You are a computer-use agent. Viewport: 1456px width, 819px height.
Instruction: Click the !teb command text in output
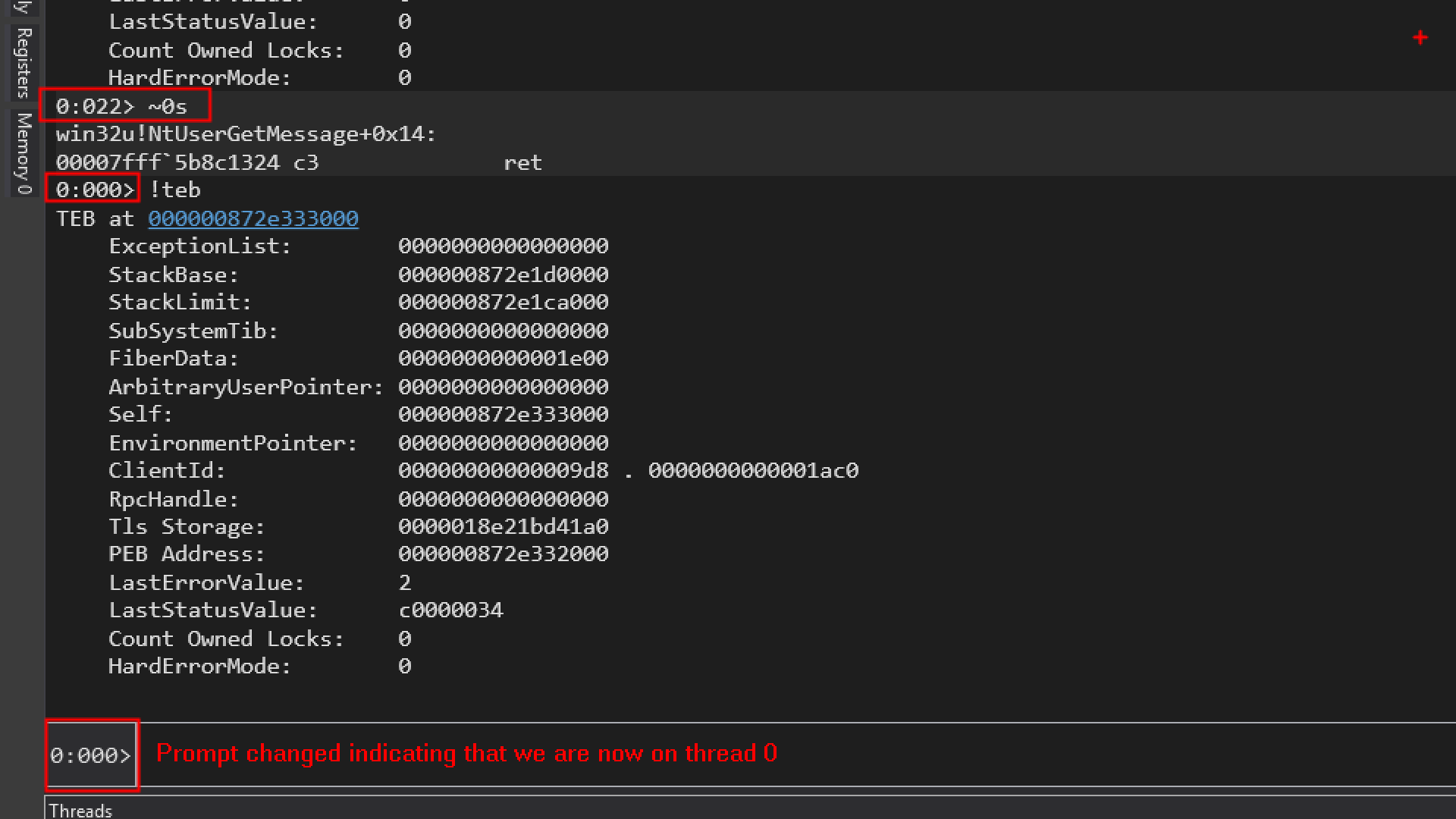175,190
